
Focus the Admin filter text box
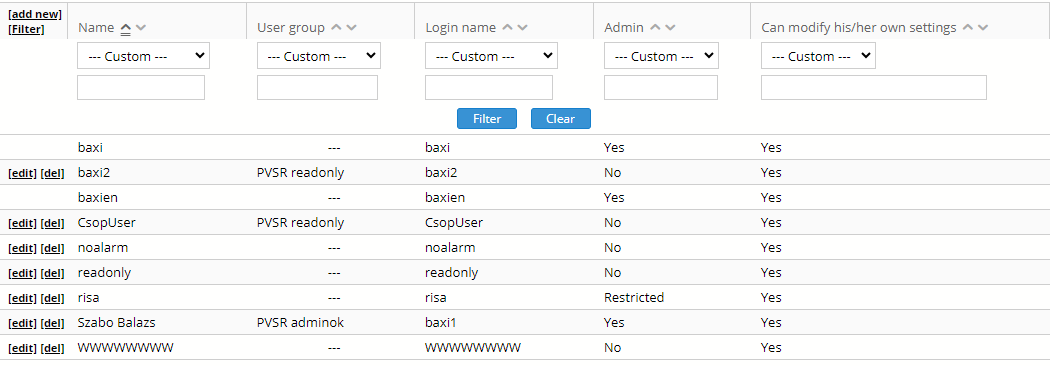(661, 87)
